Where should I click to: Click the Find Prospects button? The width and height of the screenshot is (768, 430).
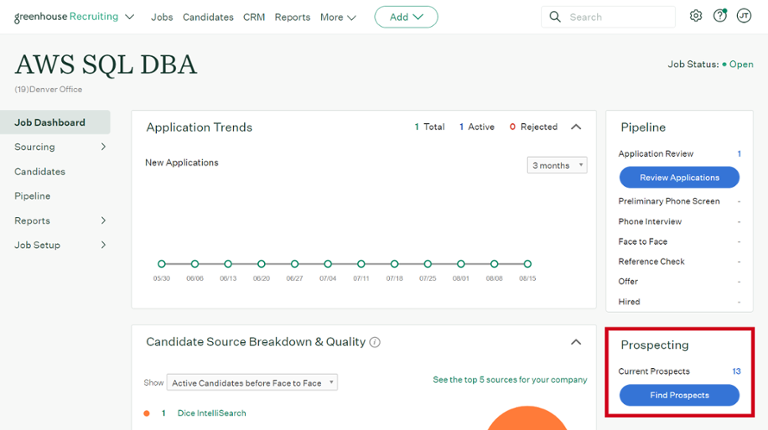(679, 395)
